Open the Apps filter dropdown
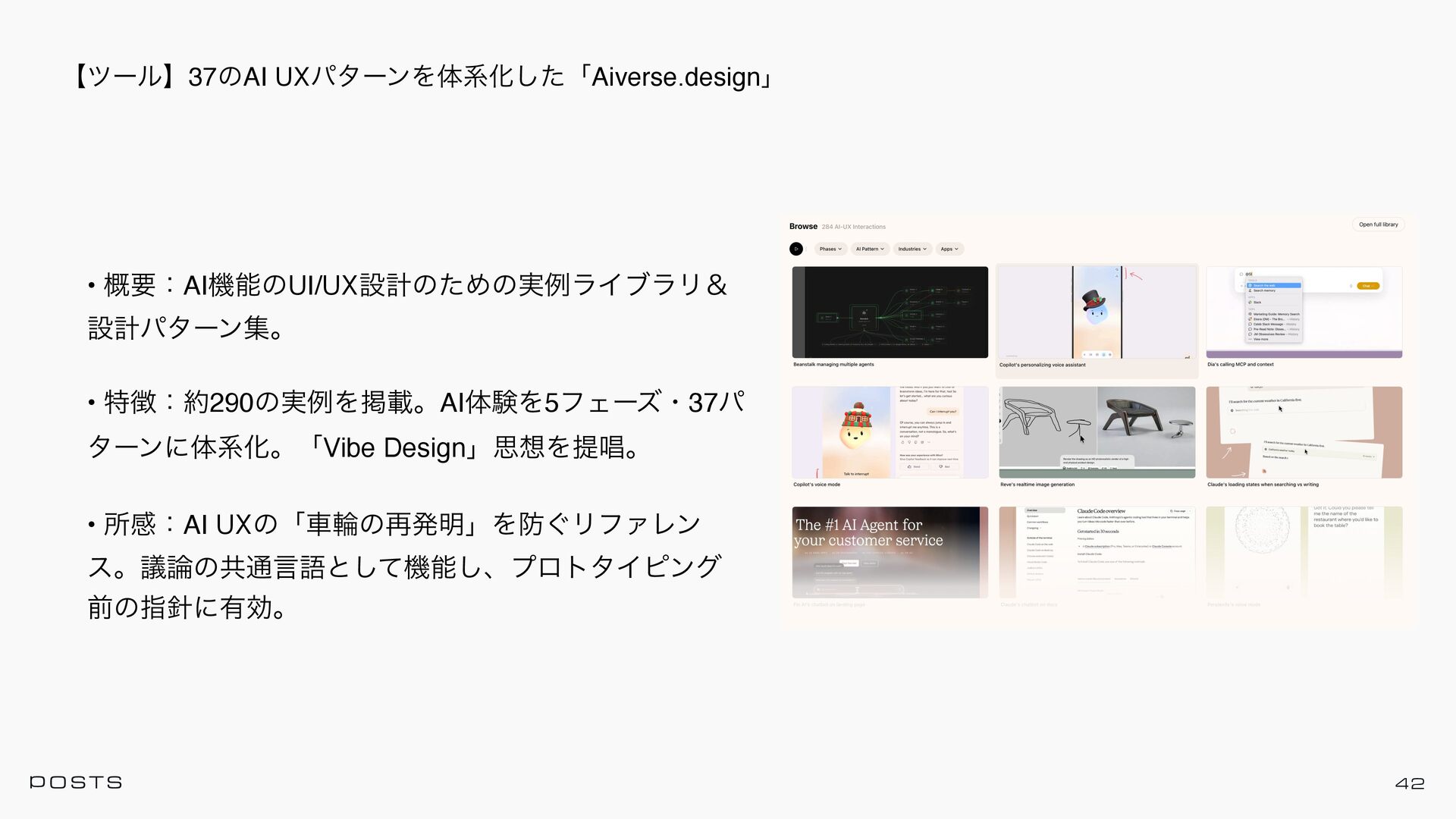 [949, 249]
